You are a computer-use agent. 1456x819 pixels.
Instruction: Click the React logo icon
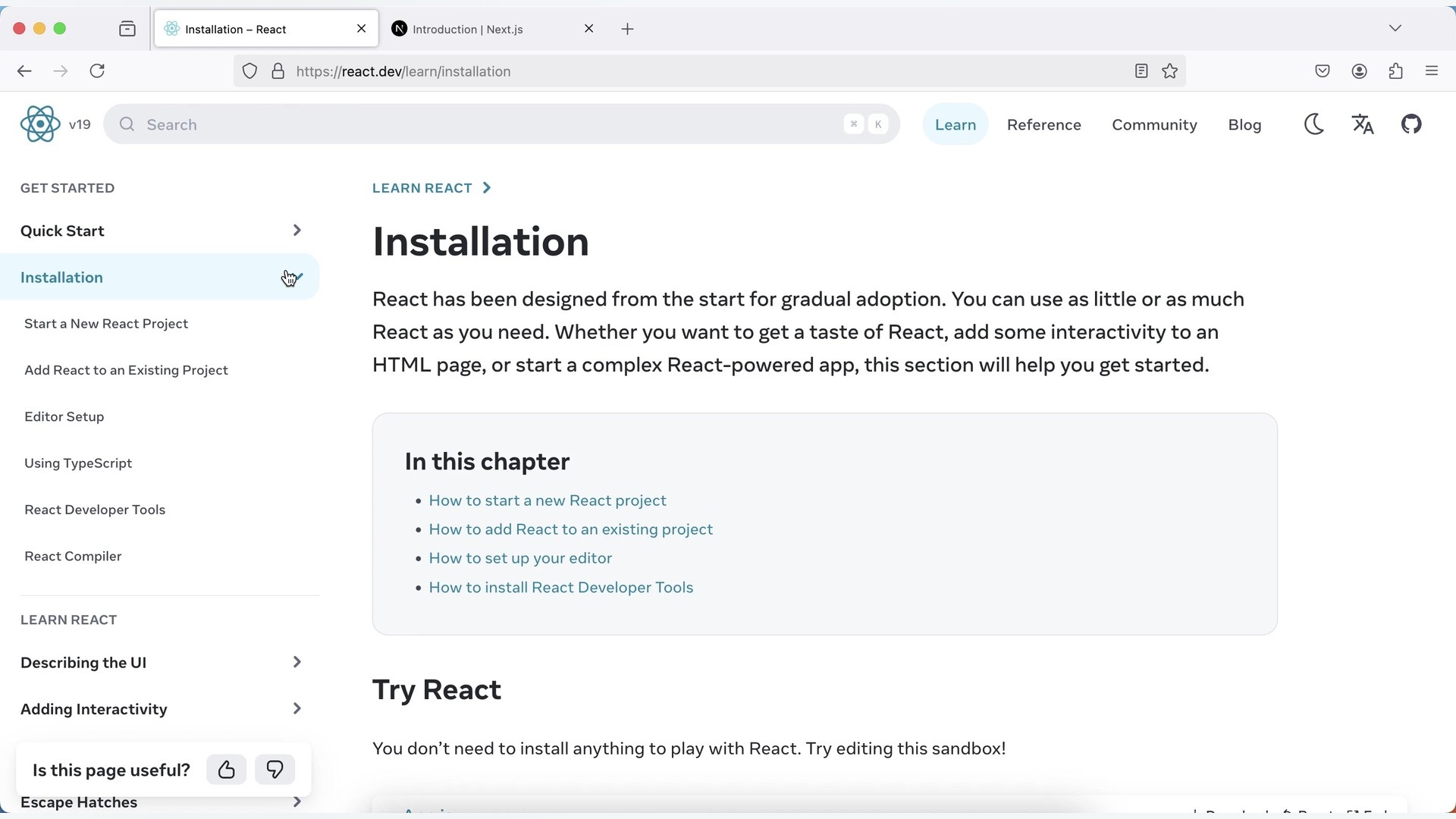click(x=40, y=124)
